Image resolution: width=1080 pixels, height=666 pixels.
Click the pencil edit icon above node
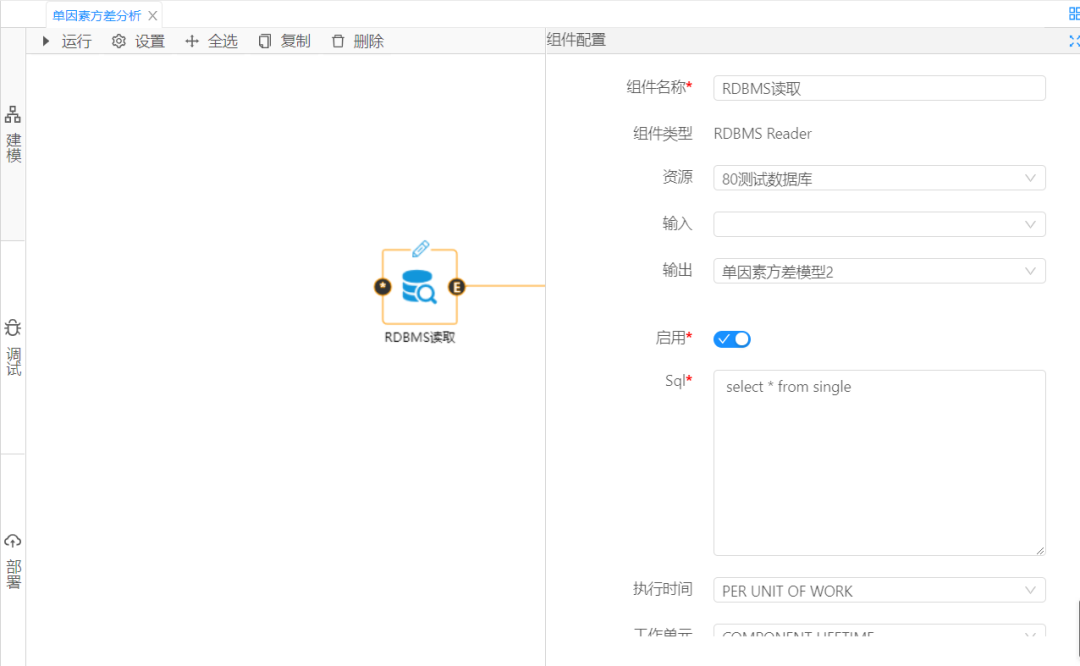tap(420, 248)
